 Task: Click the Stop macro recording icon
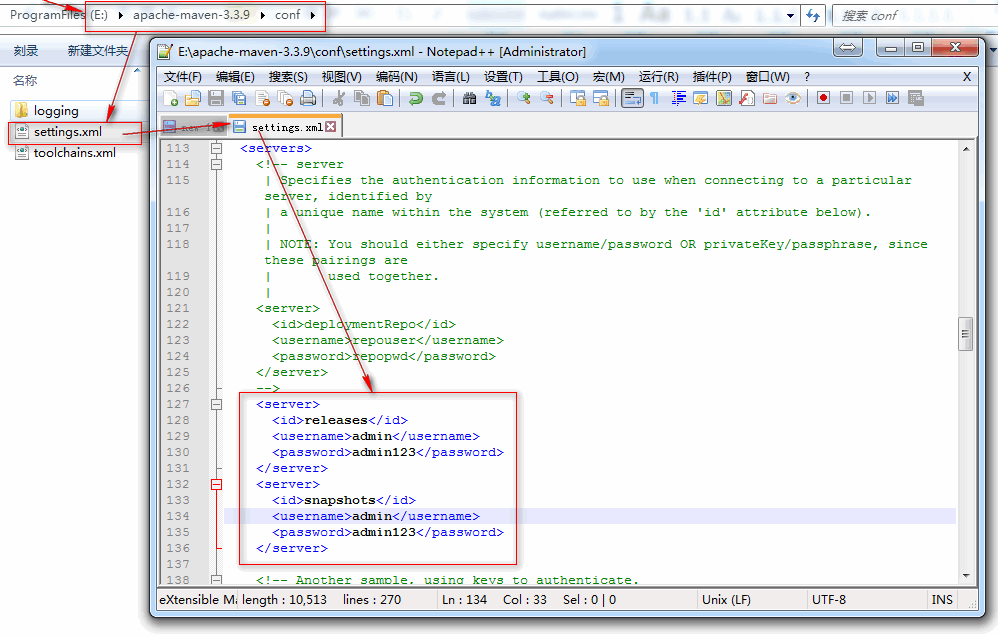pyautogui.click(x=846, y=98)
